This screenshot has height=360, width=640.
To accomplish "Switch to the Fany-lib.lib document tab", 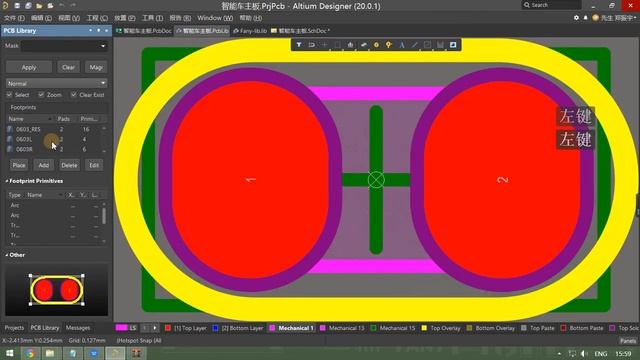I will [x=250, y=31].
